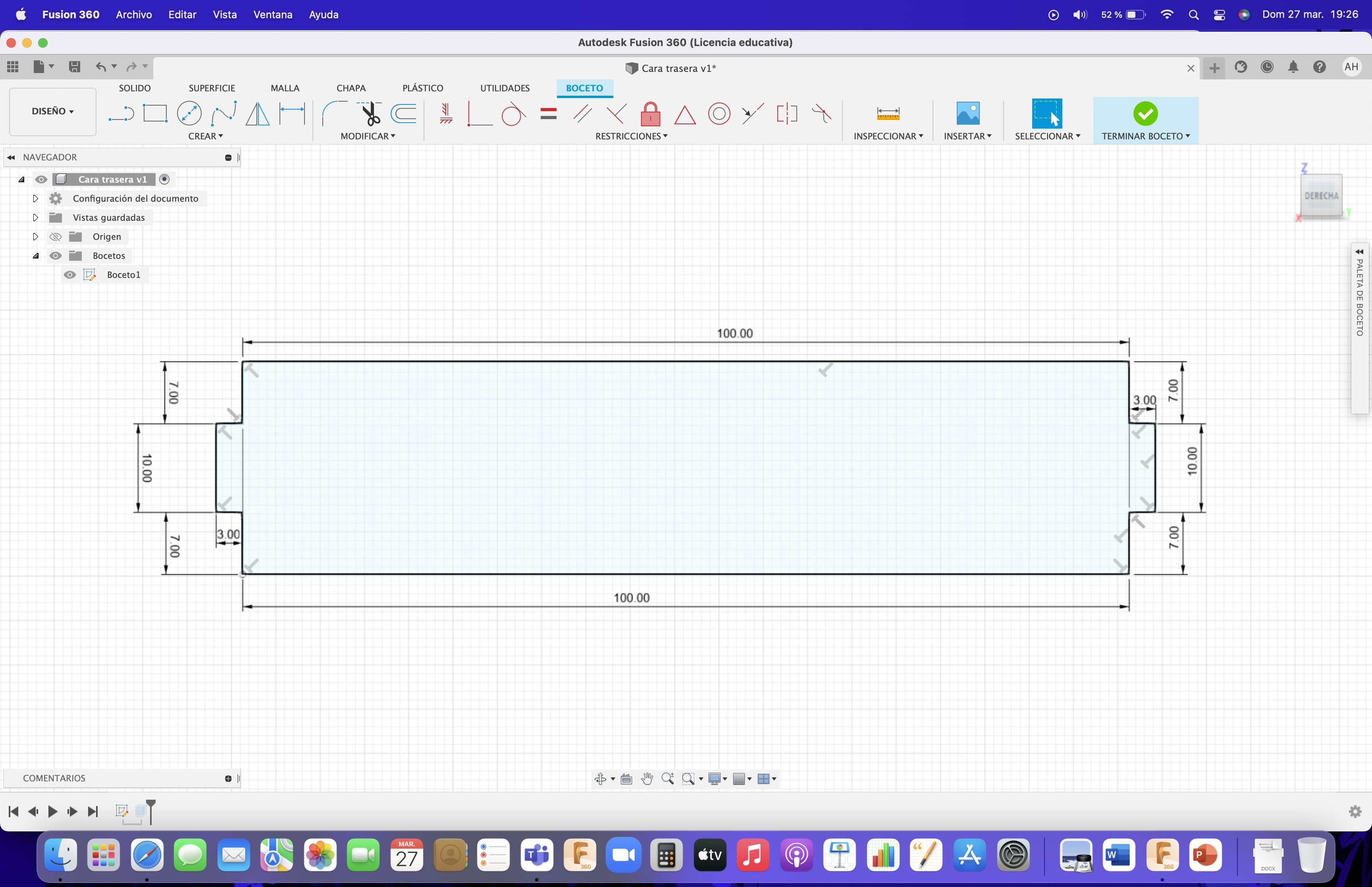Activate the Offset tool
This screenshot has width=1372, height=887.
403,114
